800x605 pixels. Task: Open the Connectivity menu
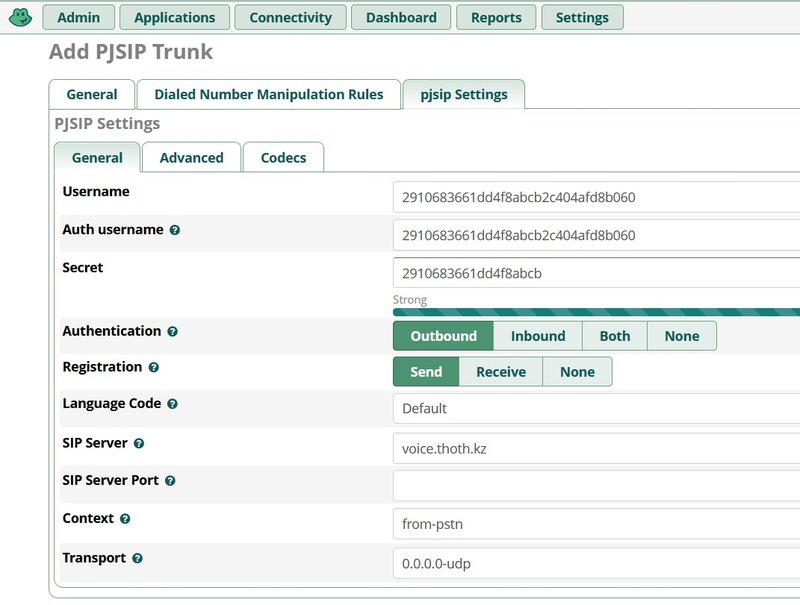click(x=291, y=17)
